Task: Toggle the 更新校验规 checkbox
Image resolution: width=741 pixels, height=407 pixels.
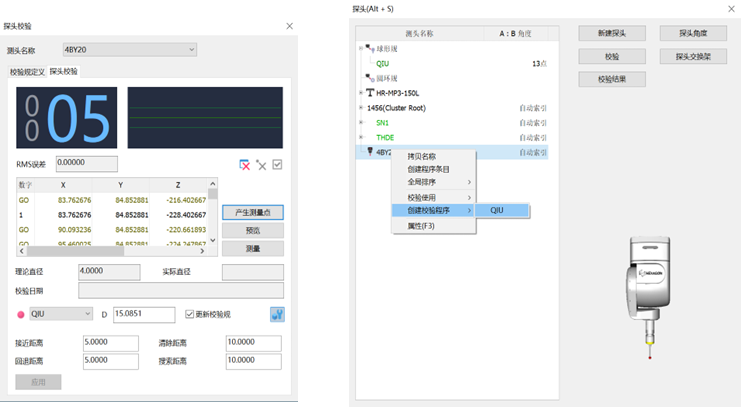Action: click(191, 314)
